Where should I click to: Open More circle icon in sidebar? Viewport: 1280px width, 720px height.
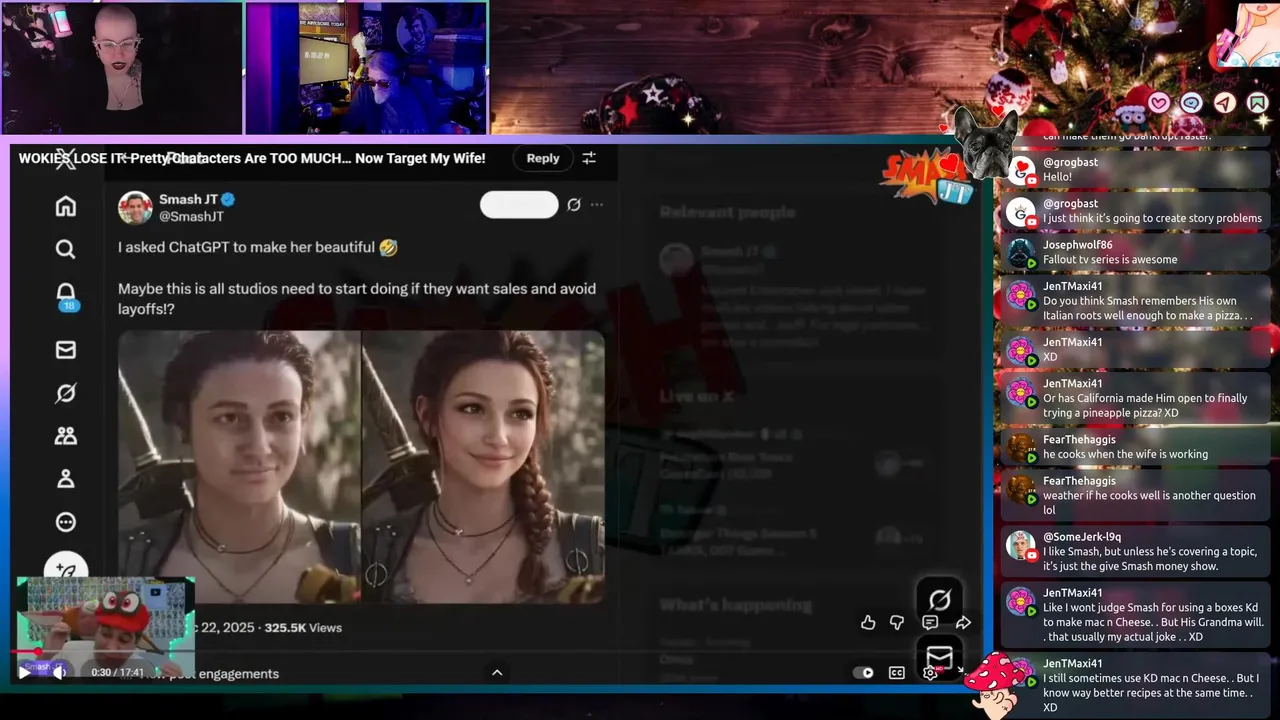[x=65, y=521]
